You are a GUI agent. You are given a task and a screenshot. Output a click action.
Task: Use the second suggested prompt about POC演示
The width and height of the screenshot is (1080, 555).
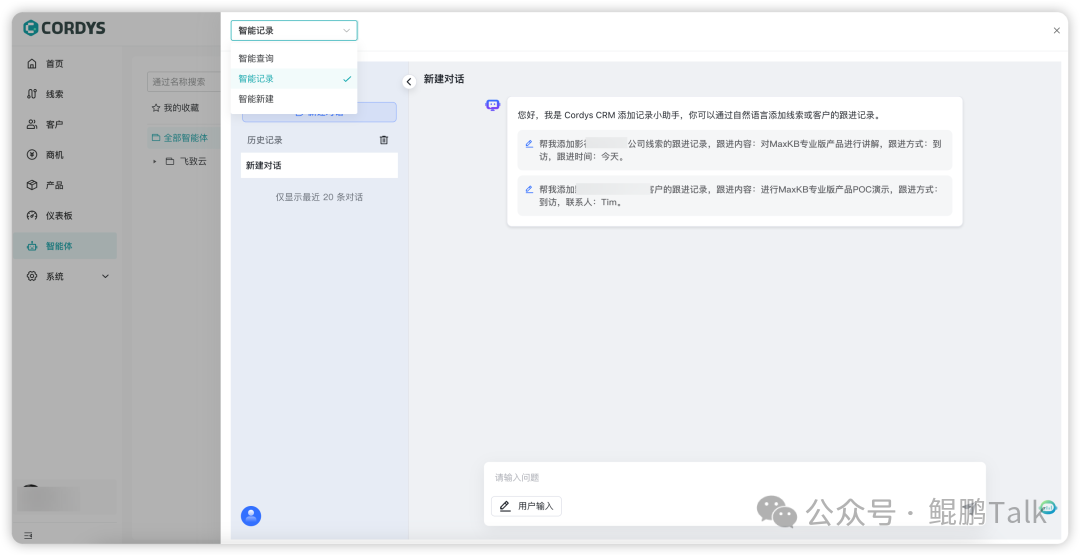(x=734, y=196)
